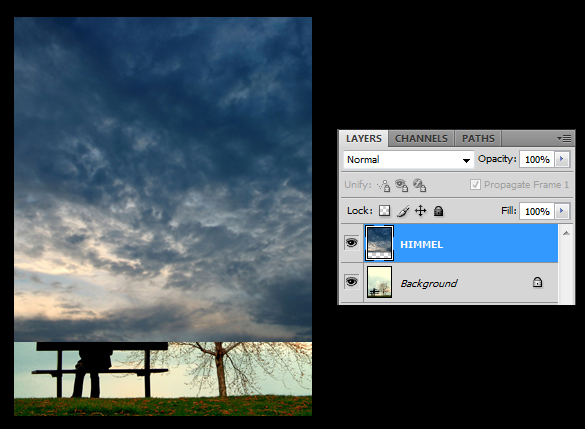The image size is (585, 429).
Task: Toggle Propagate Frame 1 checkbox
Action: [x=475, y=185]
